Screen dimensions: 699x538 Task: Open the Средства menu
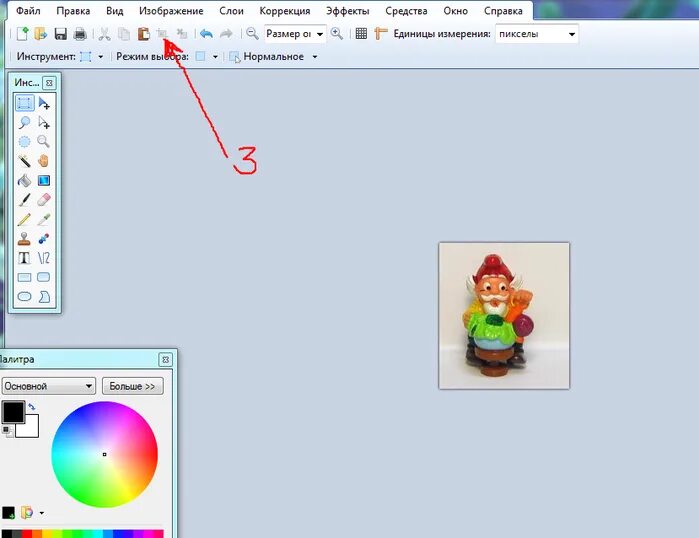[x=406, y=11]
